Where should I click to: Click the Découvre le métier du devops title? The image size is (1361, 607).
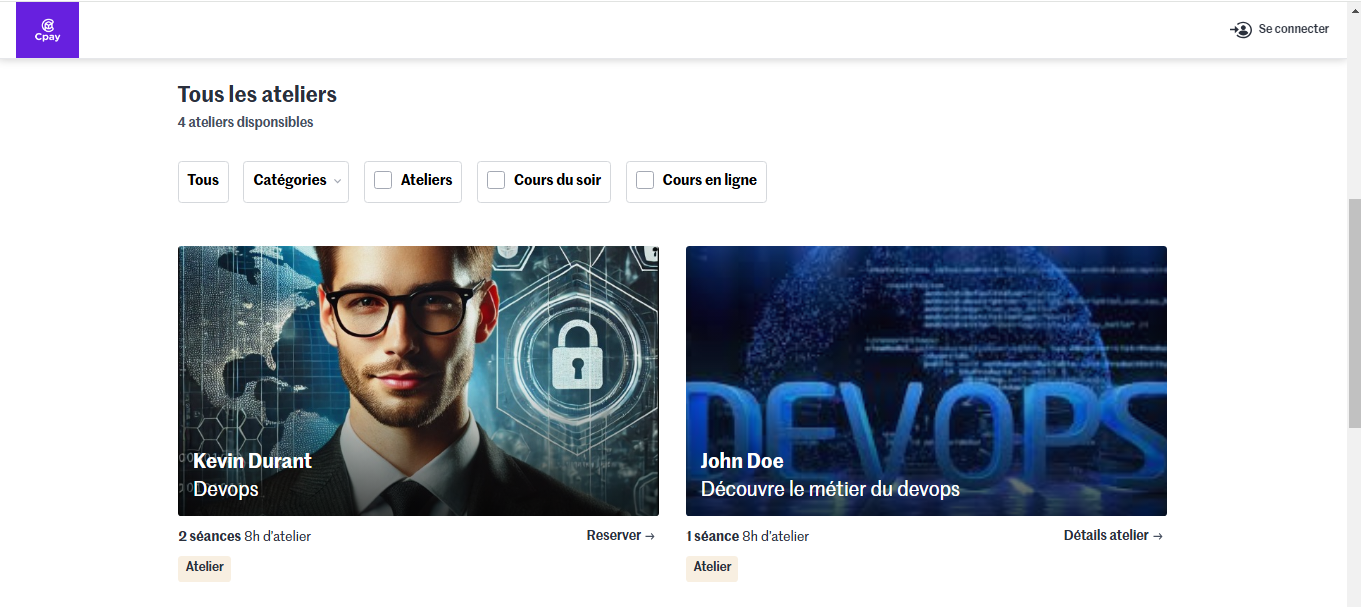click(830, 489)
